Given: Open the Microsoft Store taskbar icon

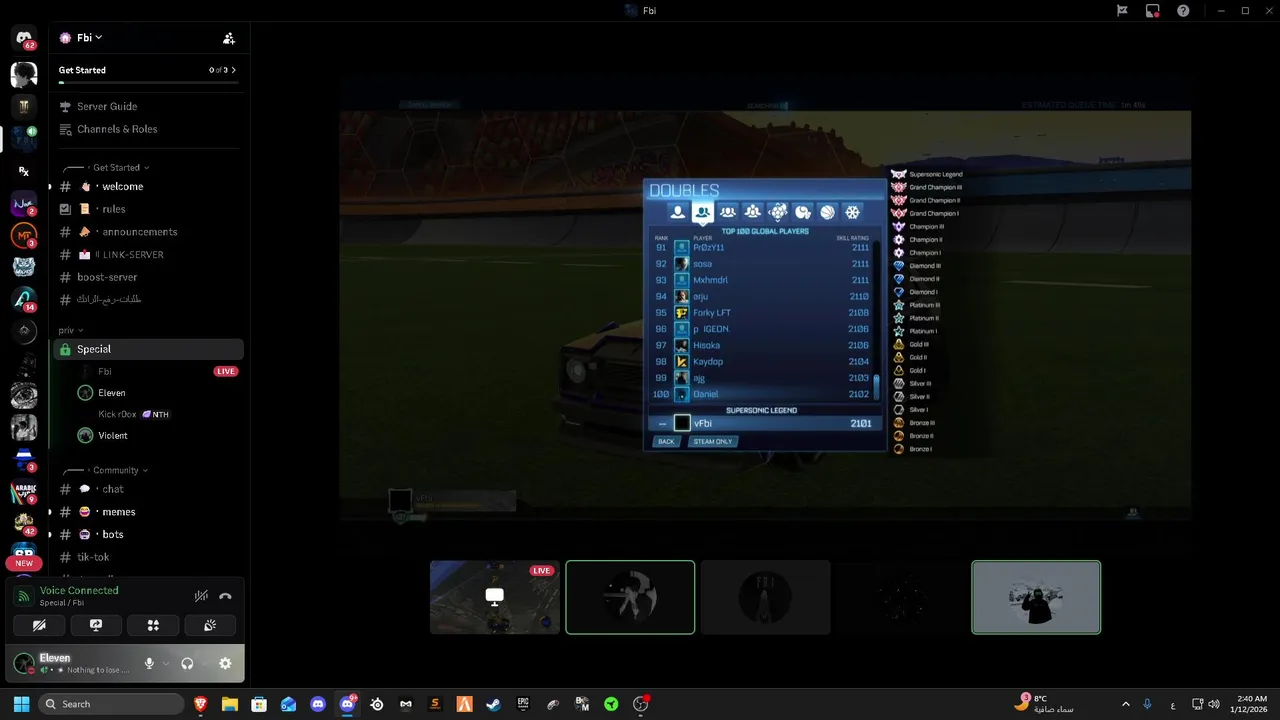Looking at the screenshot, I should click(259, 704).
